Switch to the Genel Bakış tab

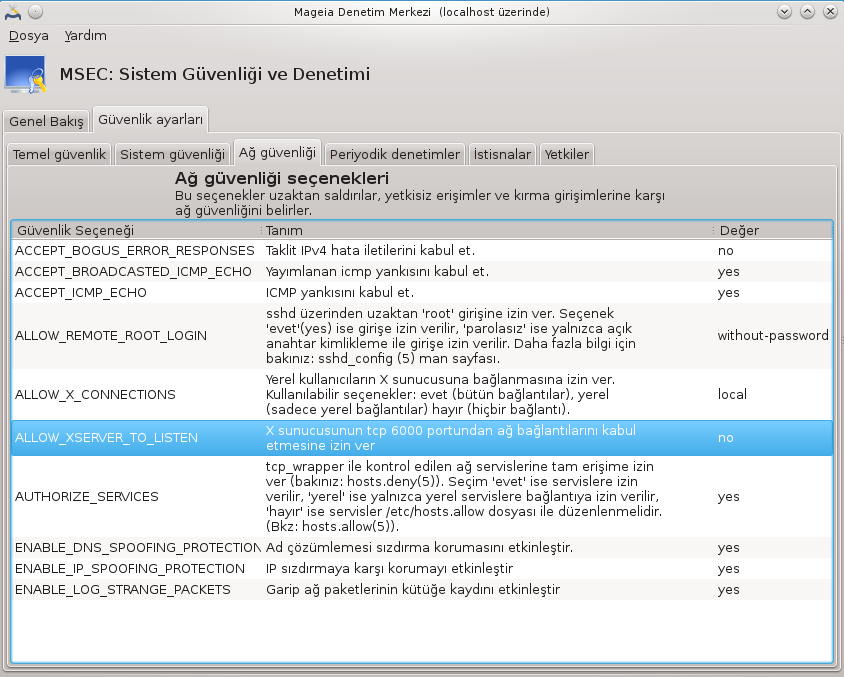[x=46, y=121]
